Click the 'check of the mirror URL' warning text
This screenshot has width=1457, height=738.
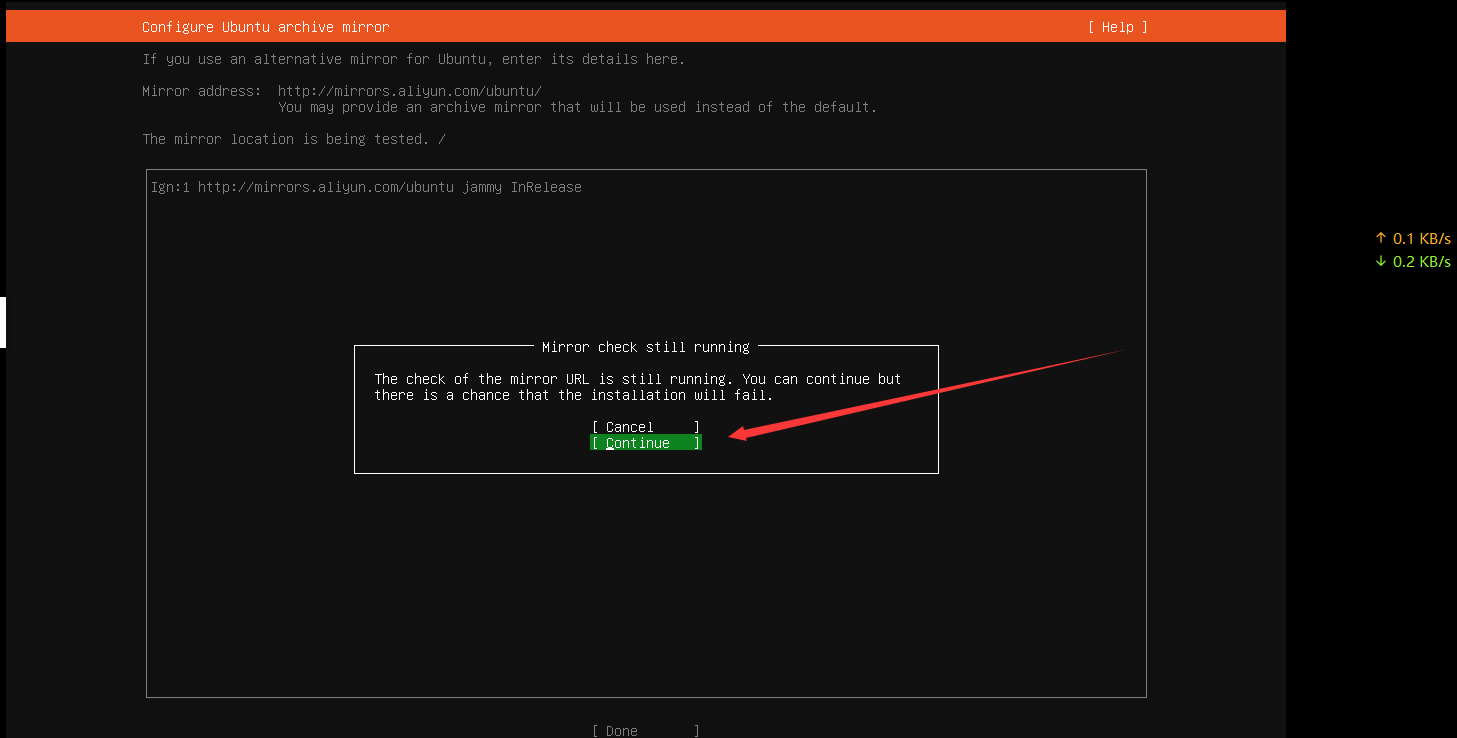[638, 387]
